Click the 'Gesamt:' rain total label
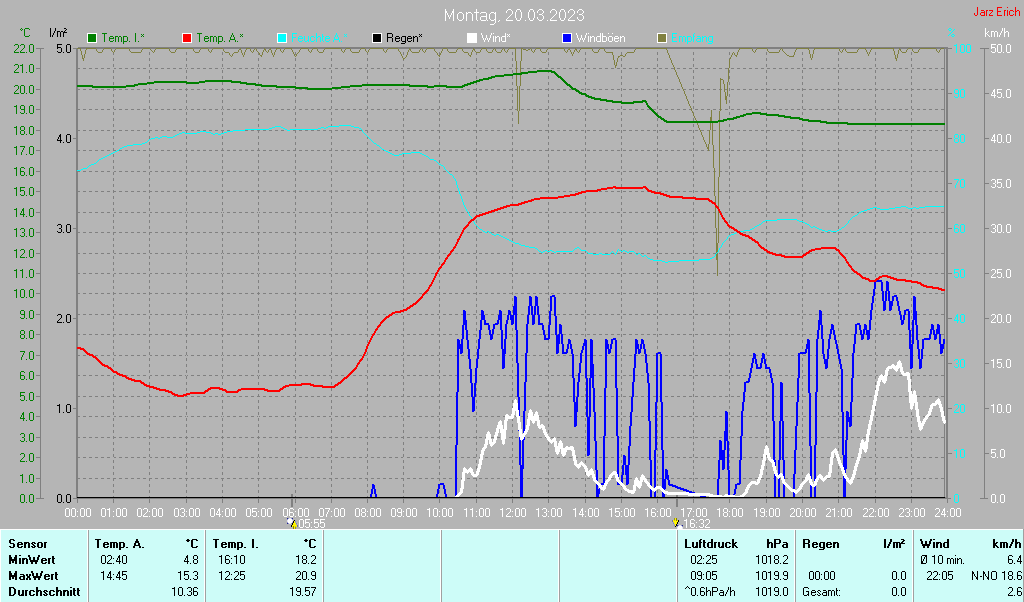The width and height of the screenshot is (1024, 602). pos(822,593)
